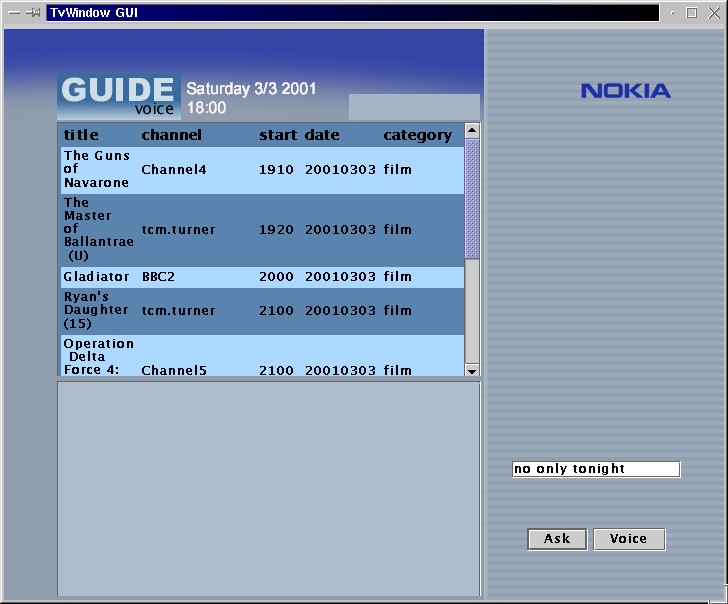Click the Ask button
This screenshot has height=604, width=728.
(557, 539)
